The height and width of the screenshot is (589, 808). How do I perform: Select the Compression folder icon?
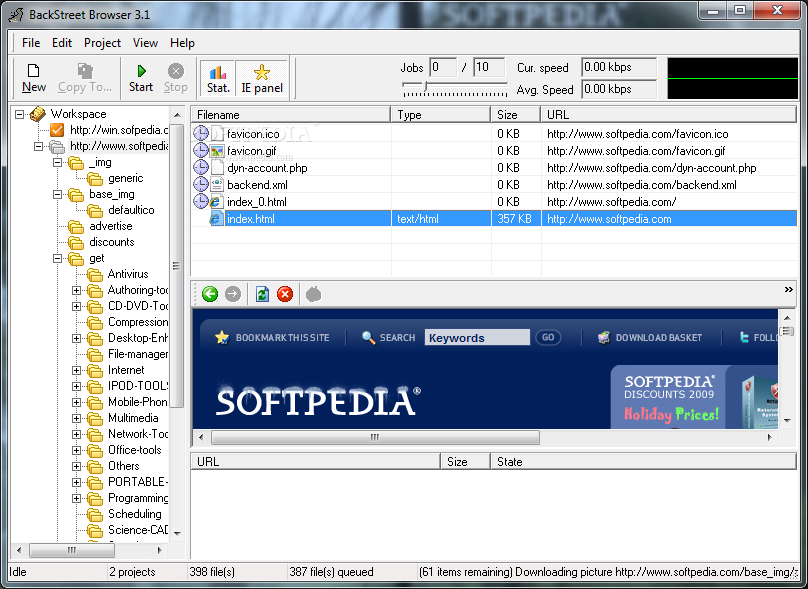point(95,323)
